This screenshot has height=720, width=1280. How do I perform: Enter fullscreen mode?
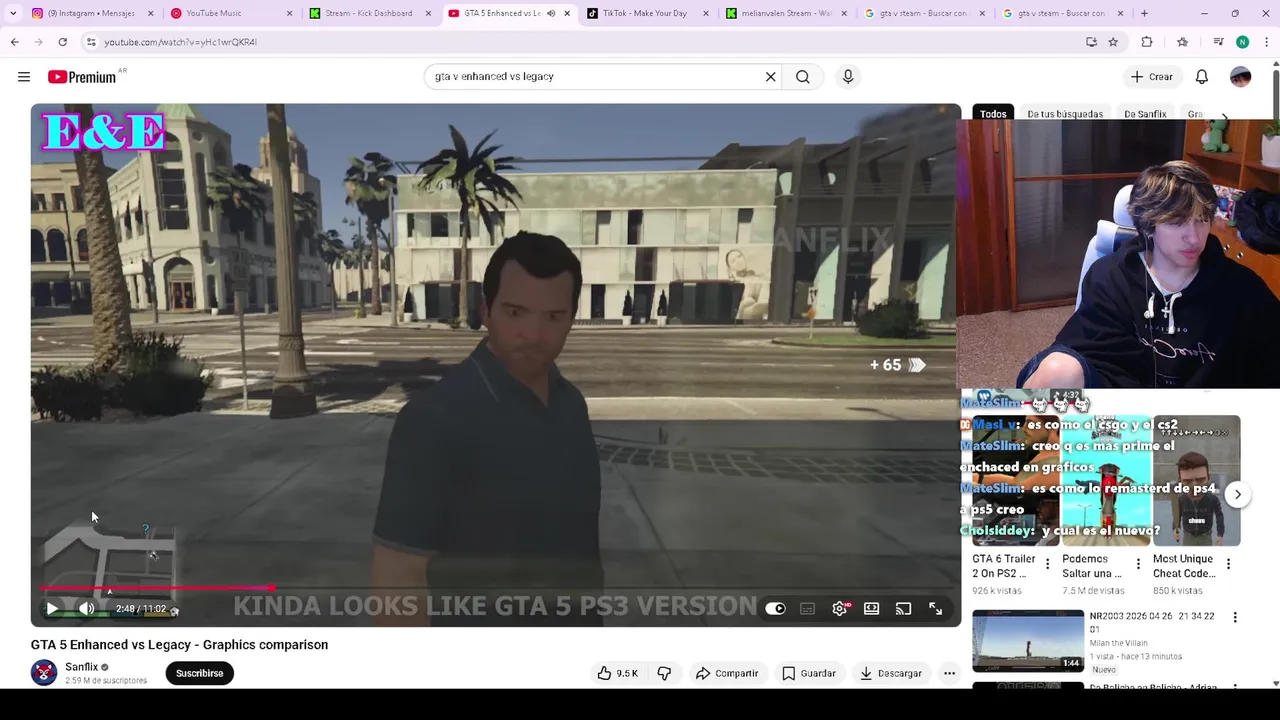[x=936, y=608]
